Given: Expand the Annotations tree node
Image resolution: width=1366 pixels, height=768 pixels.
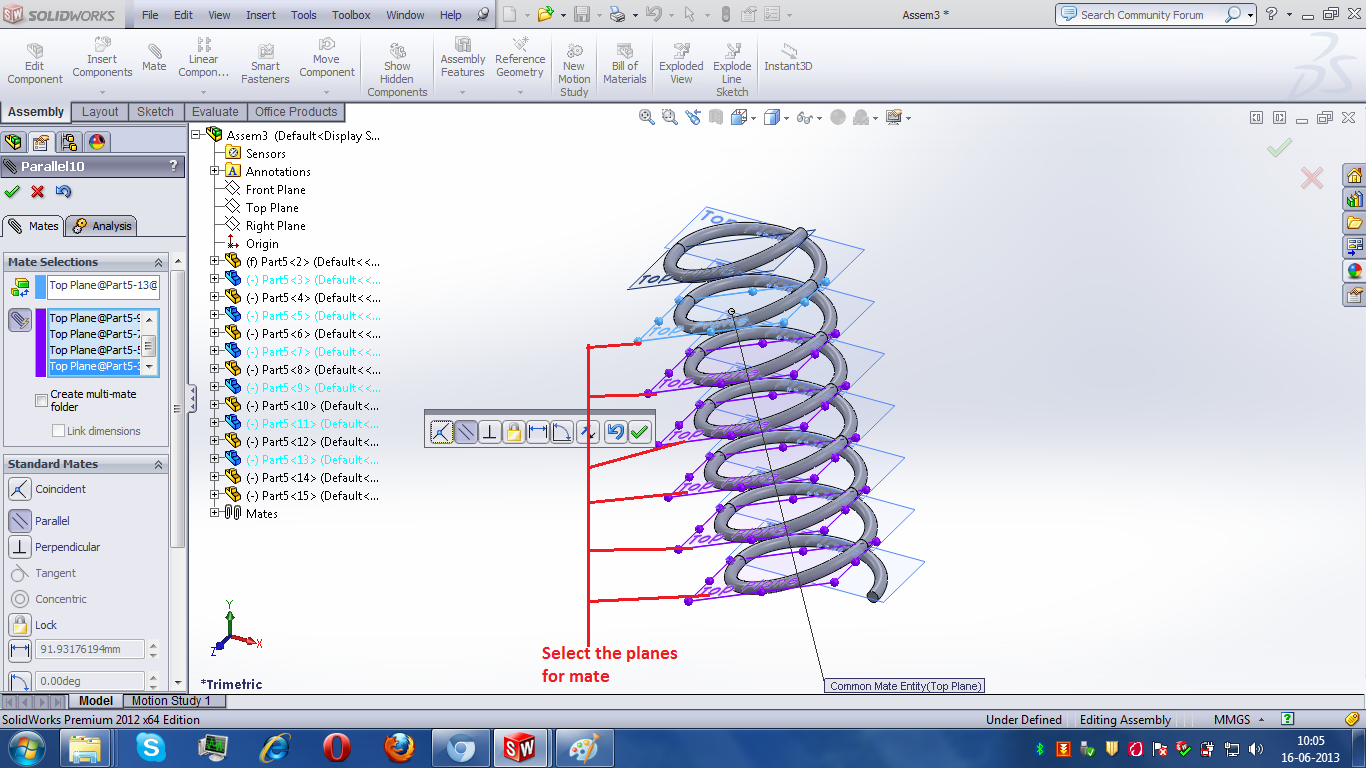Looking at the screenshot, I should (215, 171).
